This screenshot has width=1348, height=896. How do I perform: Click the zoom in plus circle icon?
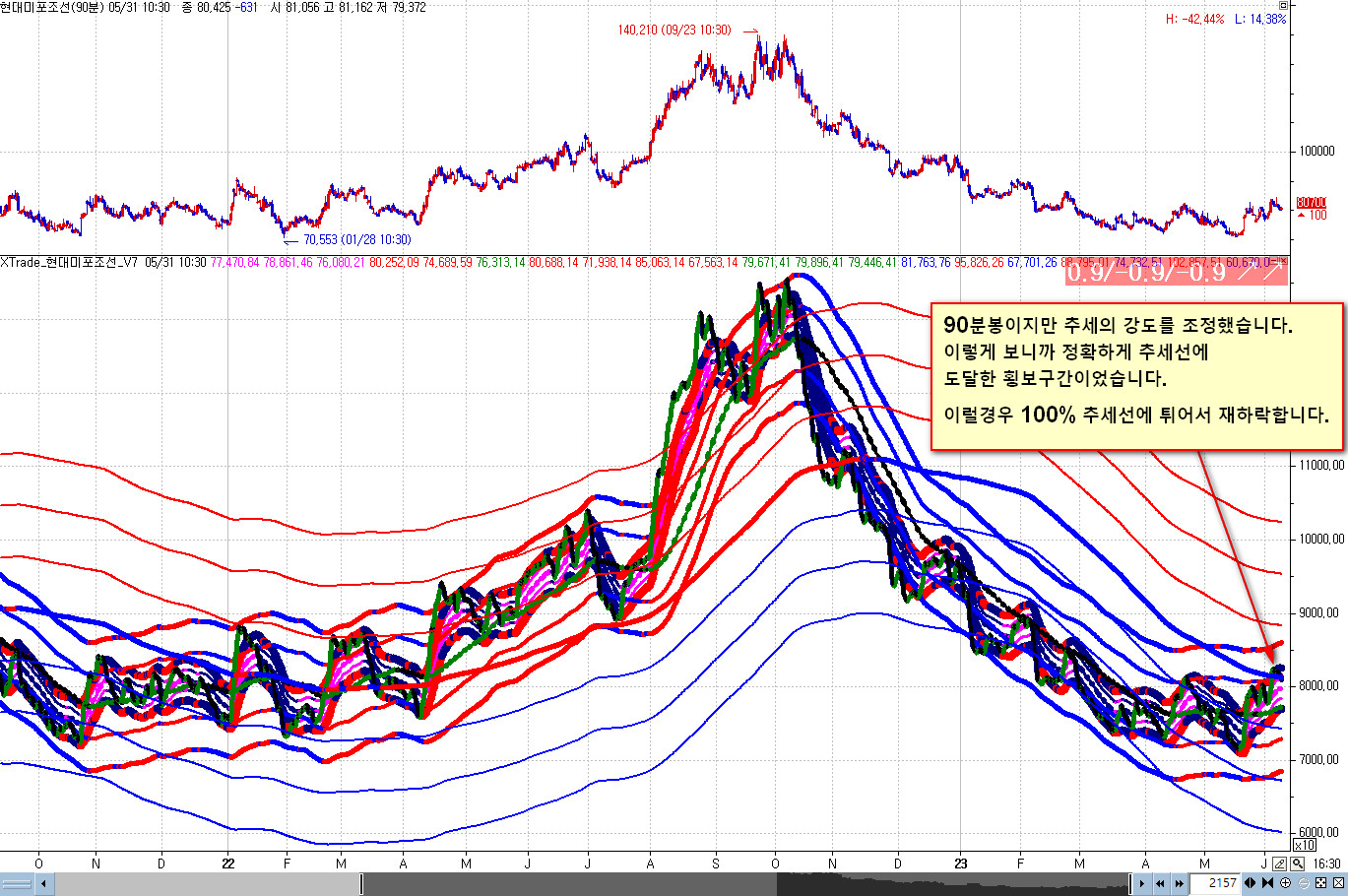1286,883
